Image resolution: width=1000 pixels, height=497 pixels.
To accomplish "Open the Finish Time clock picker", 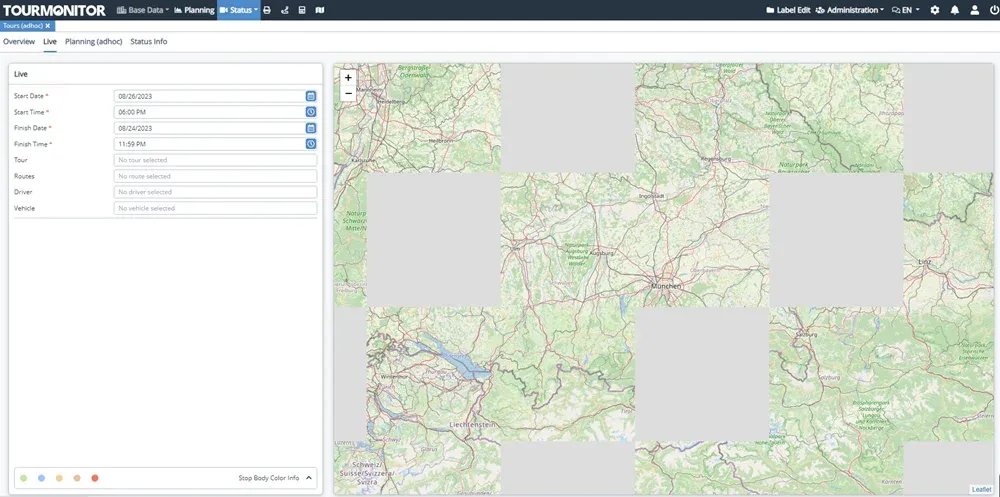I will tap(311, 144).
